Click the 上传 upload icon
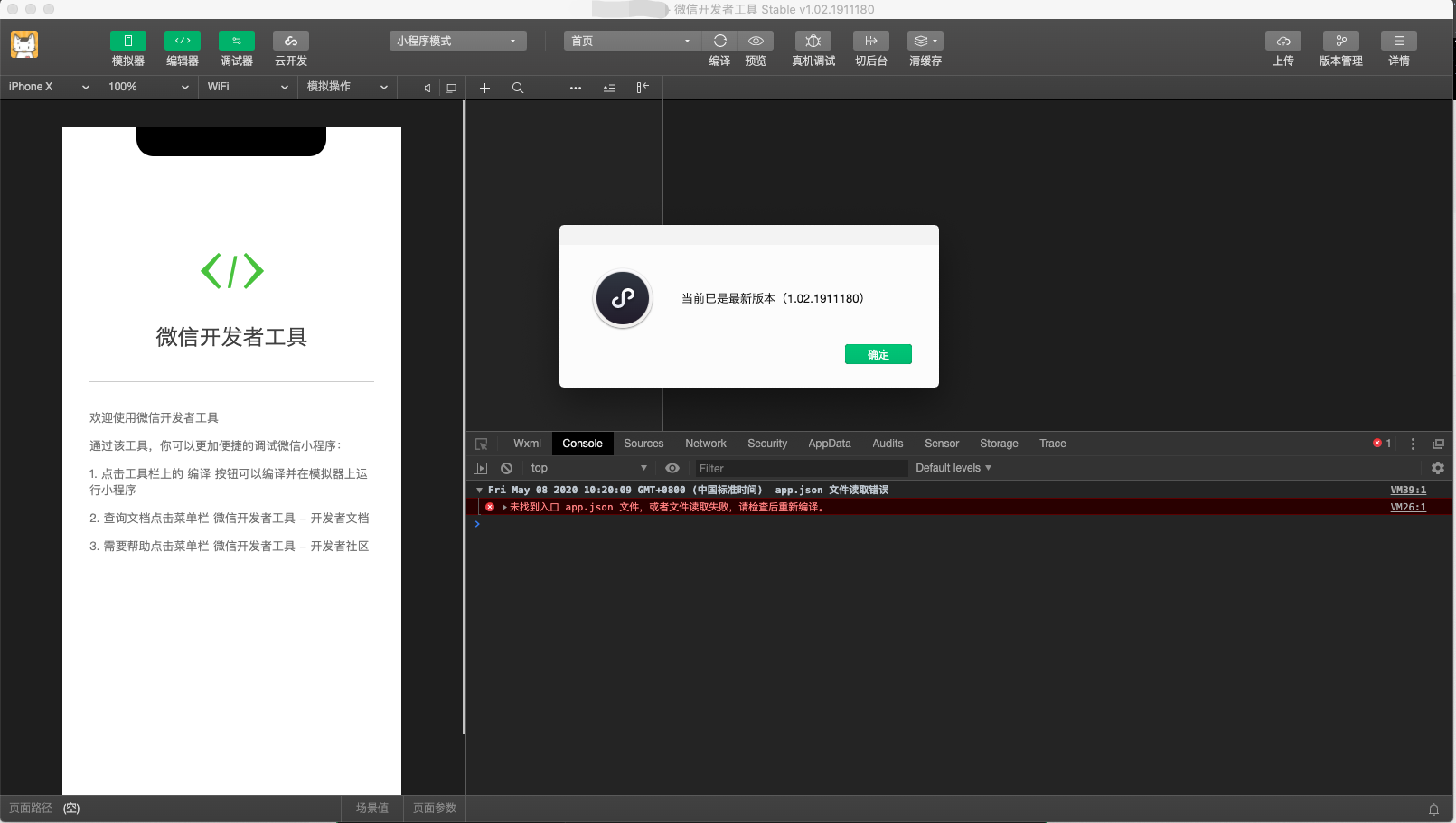The height and width of the screenshot is (823, 1456). pos(1283,41)
